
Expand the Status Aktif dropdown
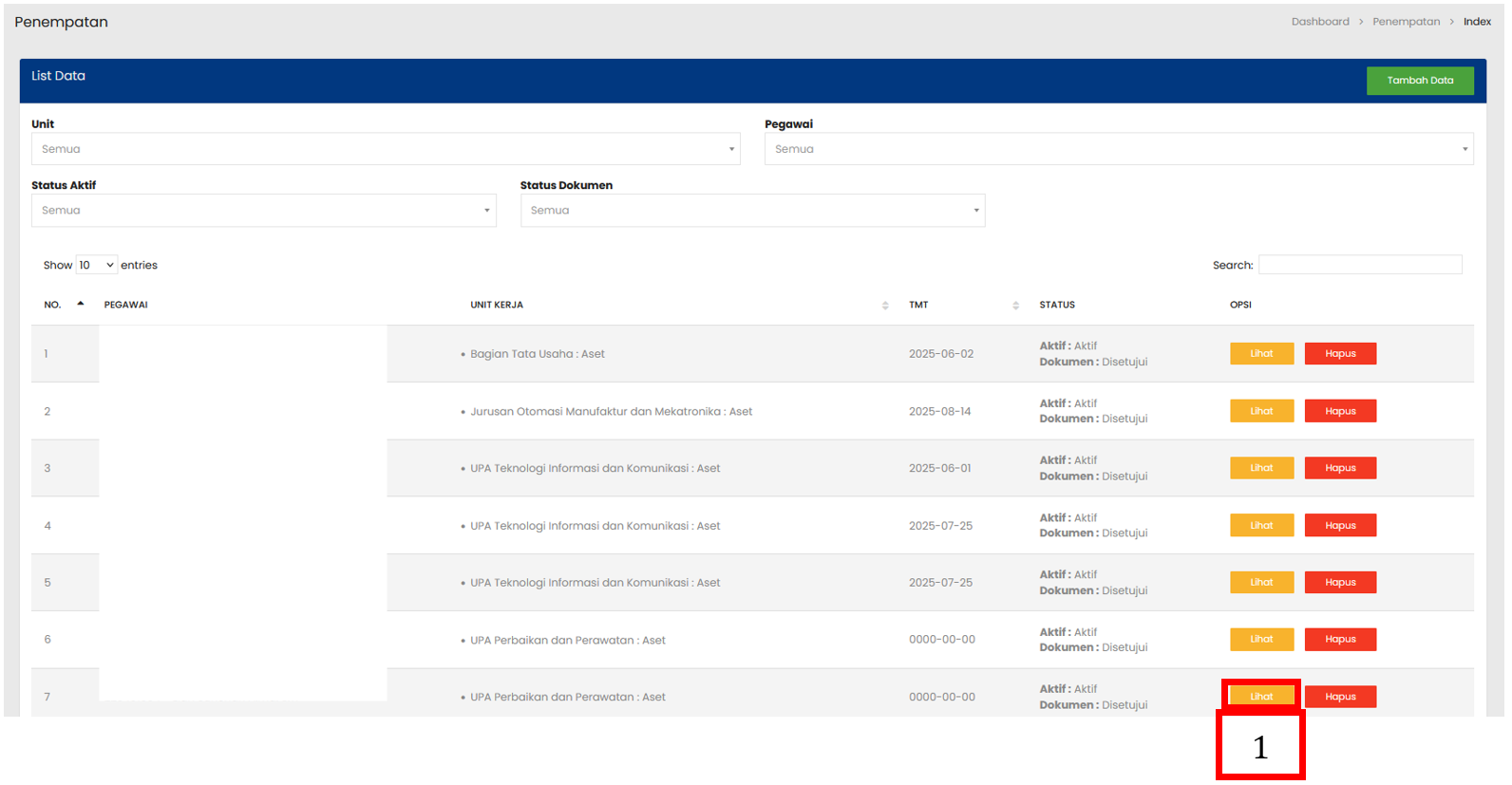[x=263, y=211]
